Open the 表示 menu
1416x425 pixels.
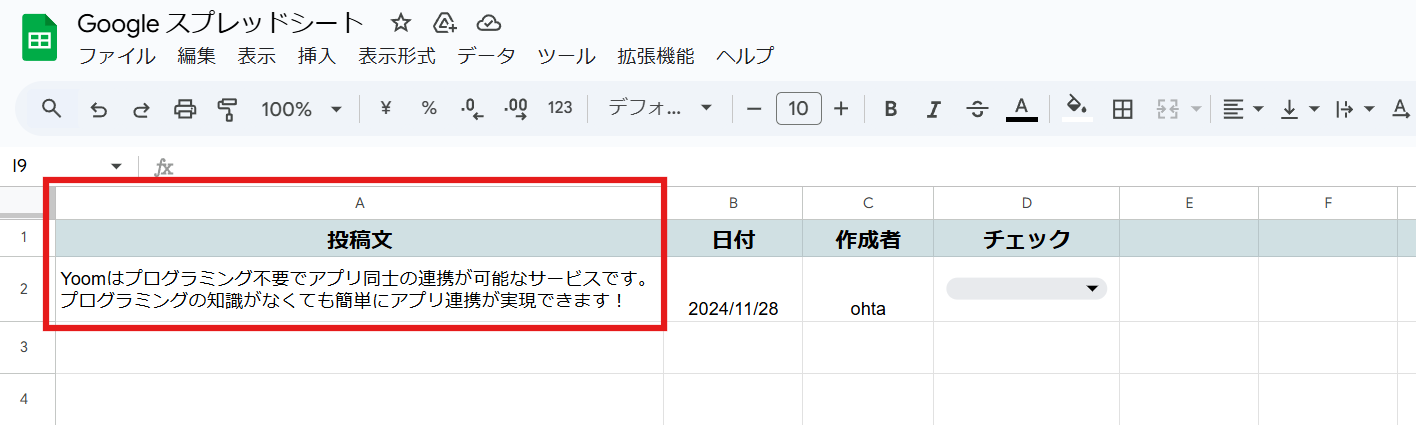[x=257, y=56]
